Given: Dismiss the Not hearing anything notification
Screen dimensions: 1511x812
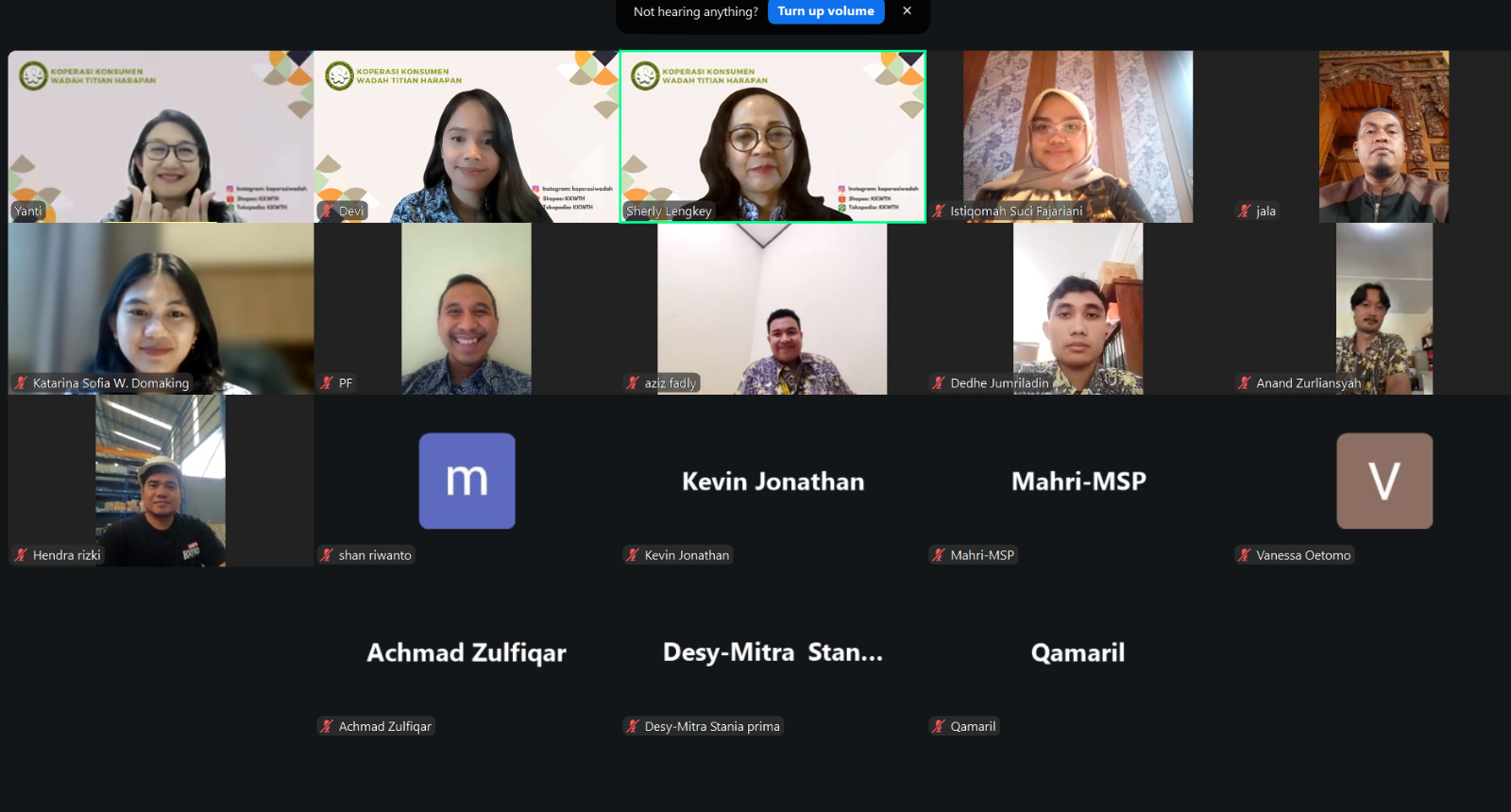Looking at the screenshot, I should 907,11.
